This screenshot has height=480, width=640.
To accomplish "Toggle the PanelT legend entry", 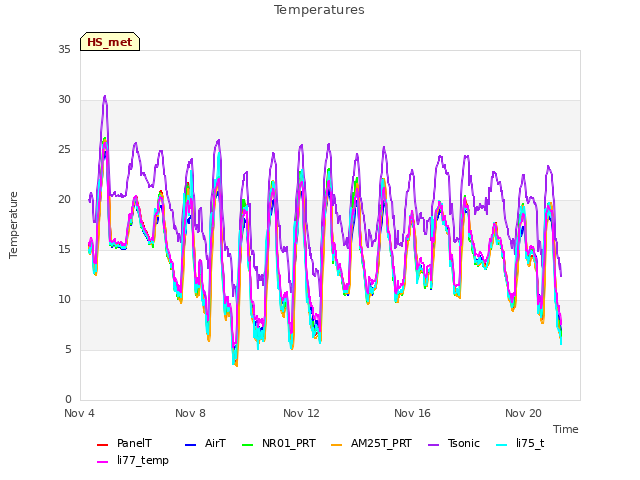I will [x=124, y=444].
